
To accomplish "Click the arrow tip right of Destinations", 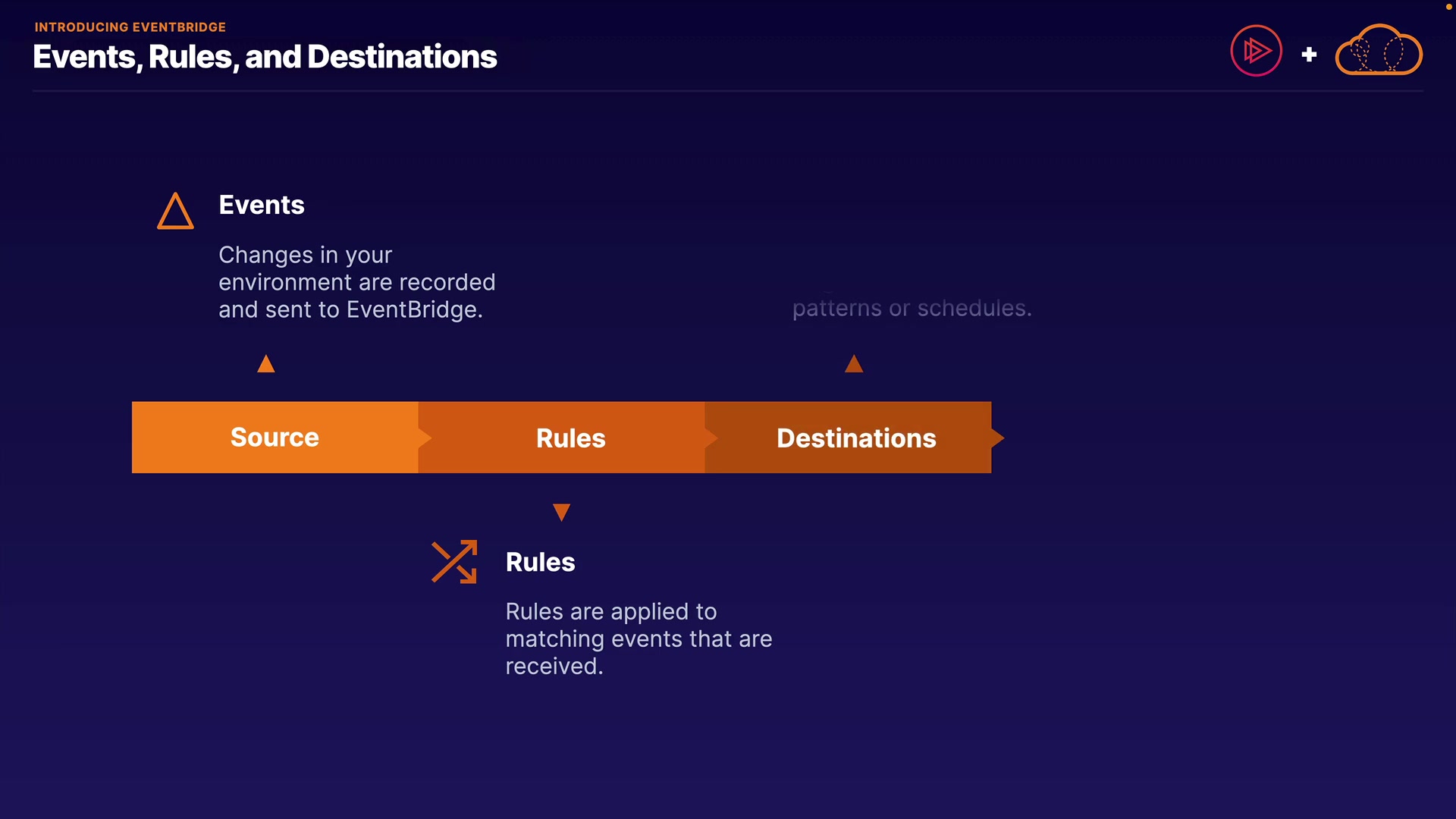I will [997, 438].
